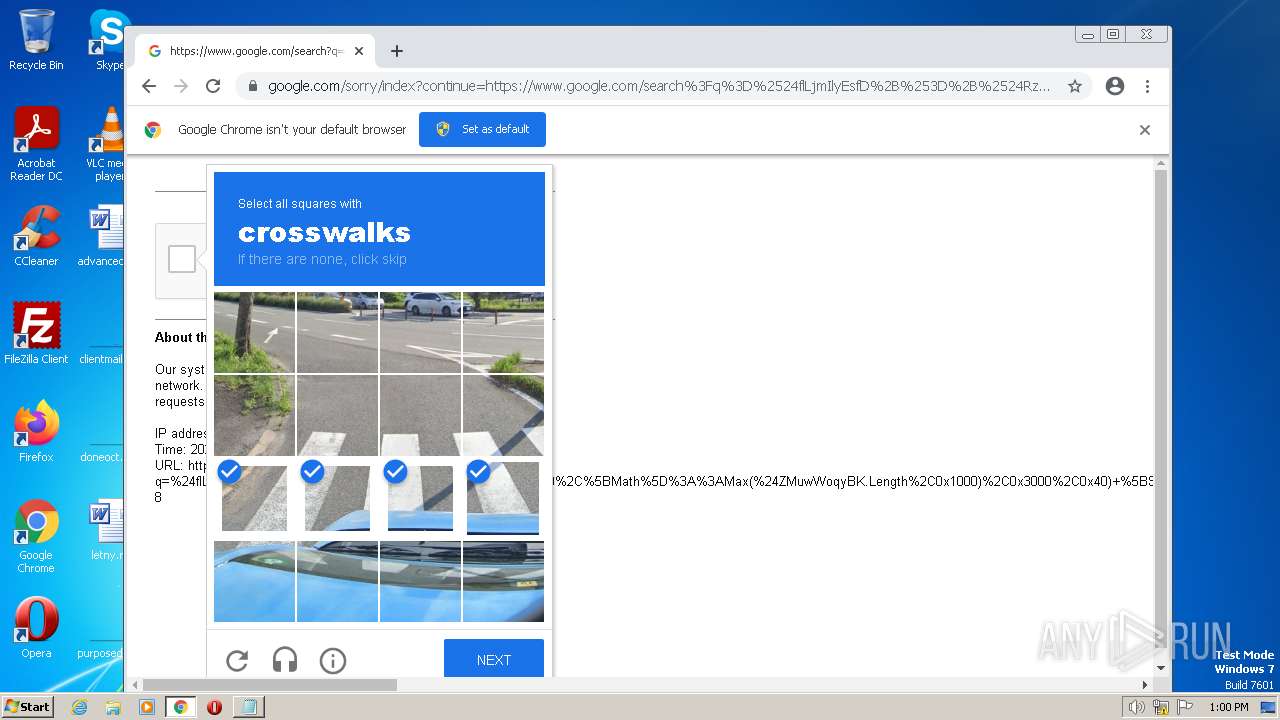
Task: Switch to the google.com/search tab
Action: tap(255, 51)
